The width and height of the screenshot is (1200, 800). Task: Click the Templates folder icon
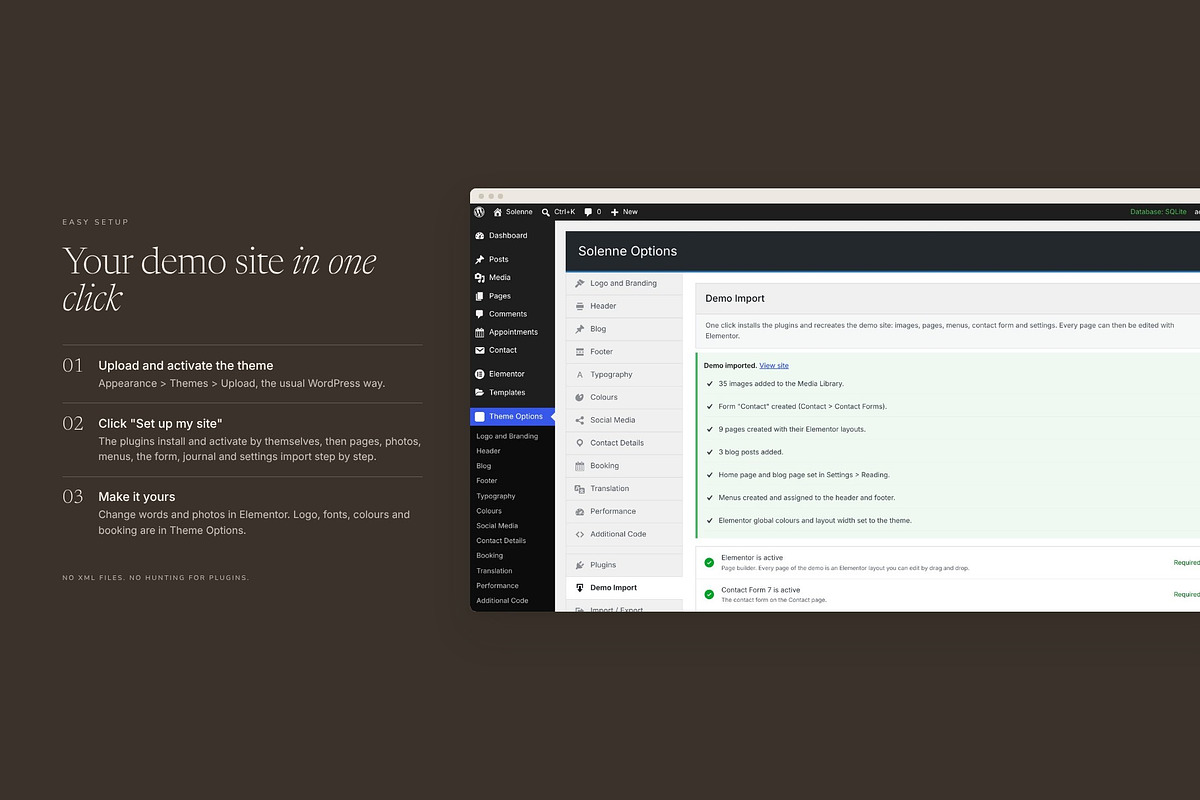point(480,392)
